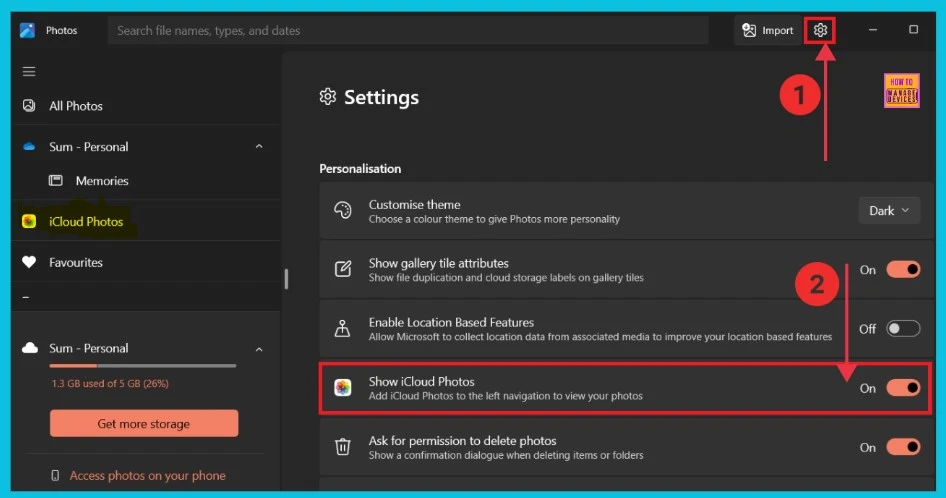Screen dimensions: 946x498
Task: Click the OneDrive storage usage bar
Action: tap(143, 366)
